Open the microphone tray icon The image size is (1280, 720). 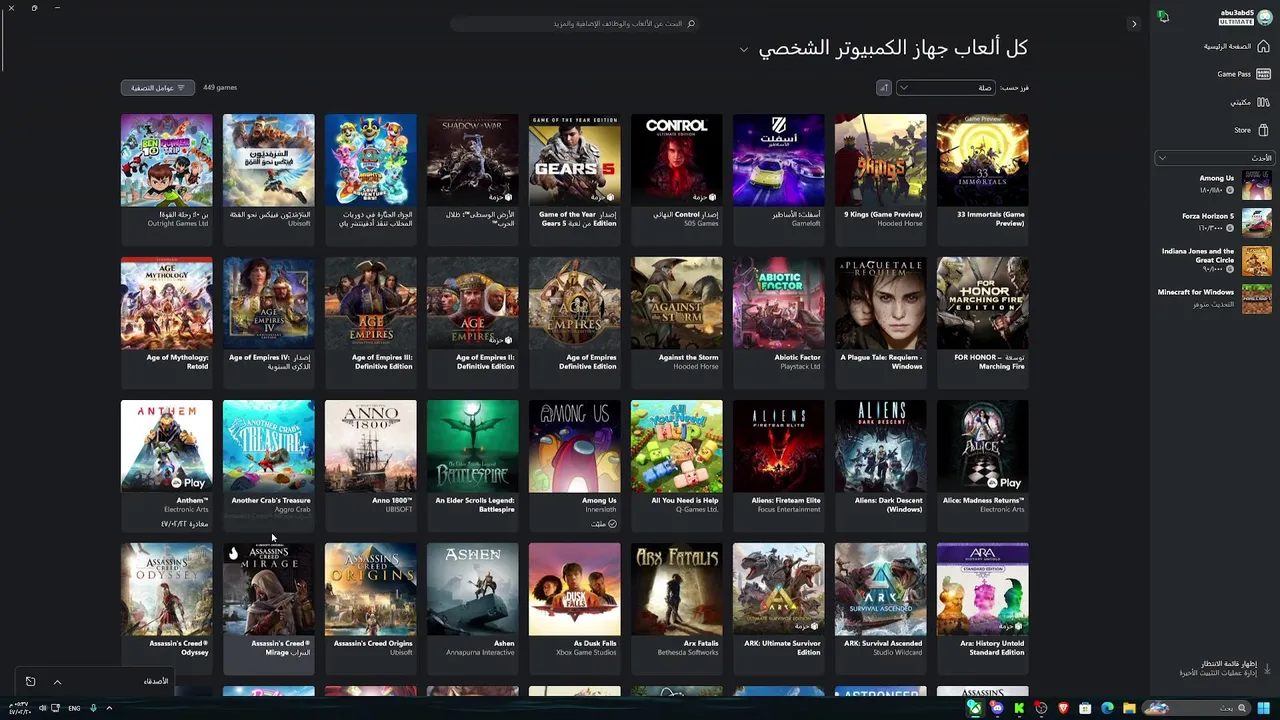(x=93, y=708)
